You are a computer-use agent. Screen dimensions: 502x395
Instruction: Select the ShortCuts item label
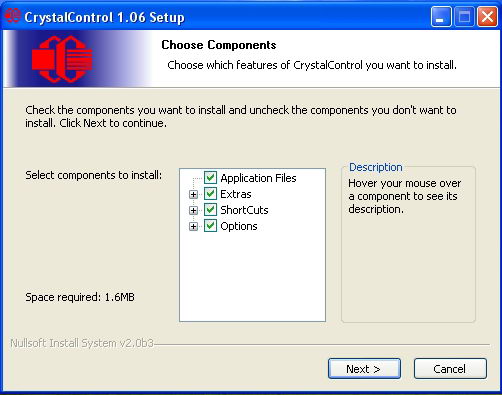pyautogui.click(x=244, y=210)
